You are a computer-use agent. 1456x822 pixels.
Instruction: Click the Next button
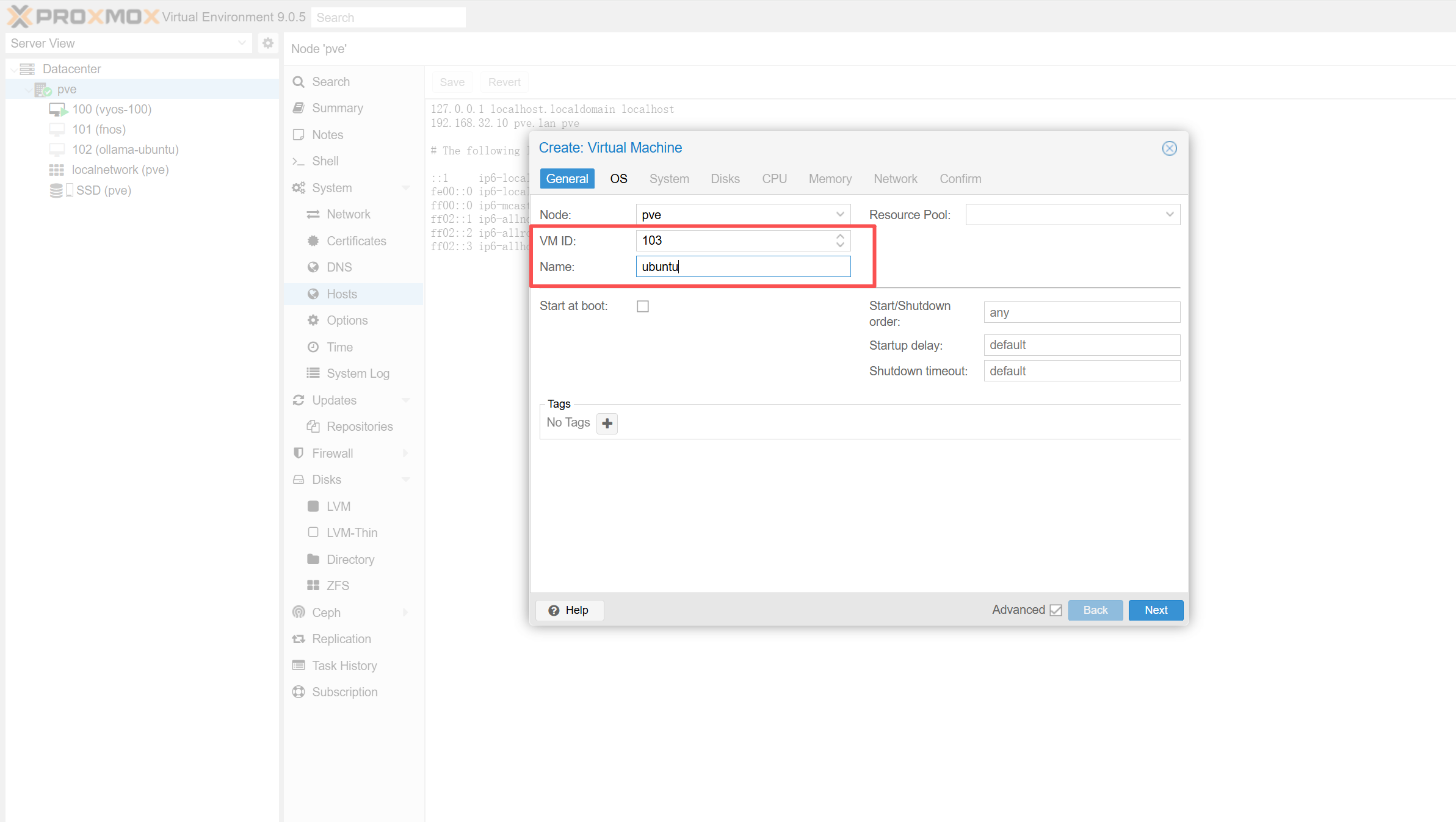(x=1156, y=610)
